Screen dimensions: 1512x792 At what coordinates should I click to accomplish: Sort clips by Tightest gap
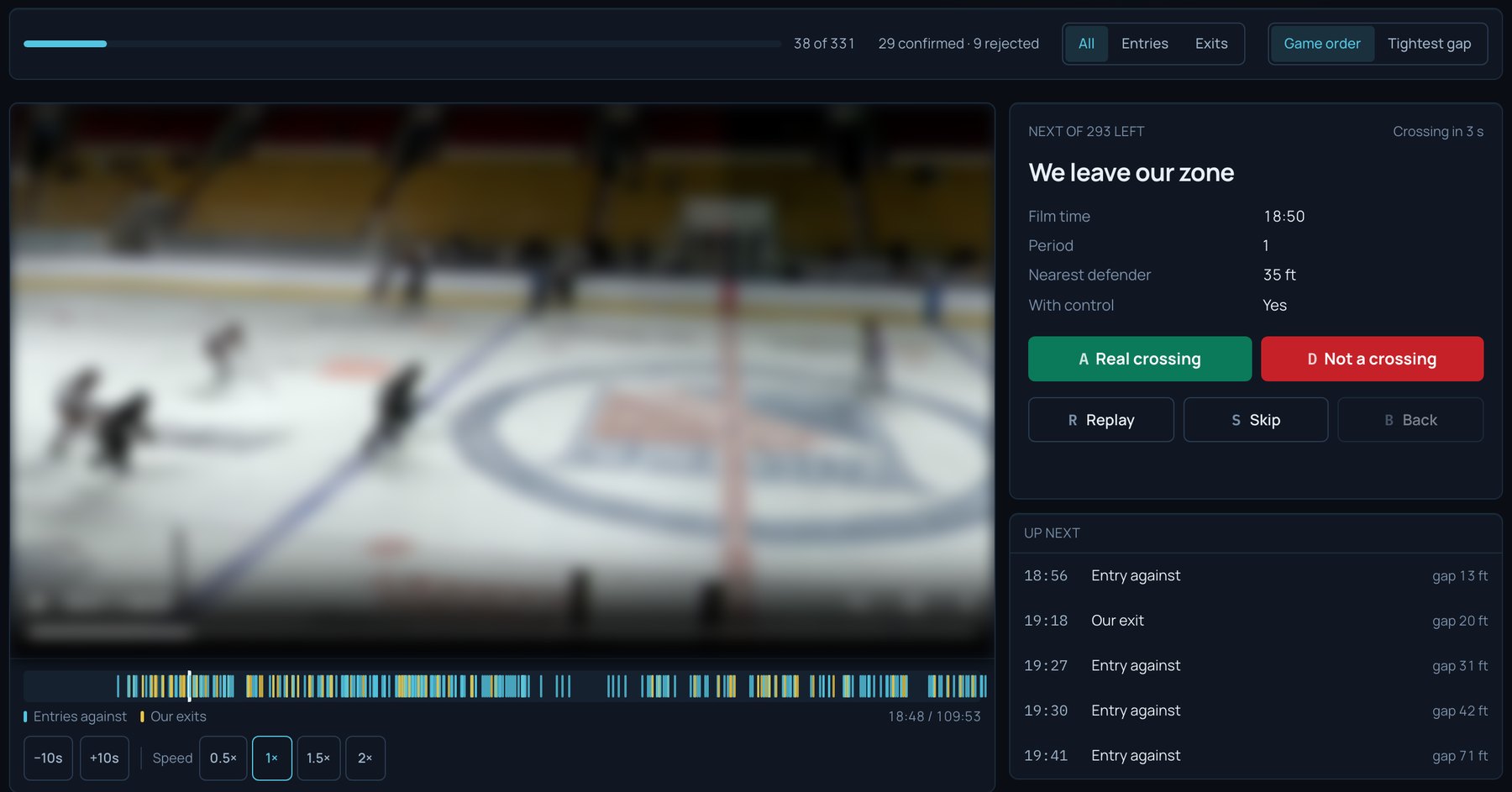1429,44
